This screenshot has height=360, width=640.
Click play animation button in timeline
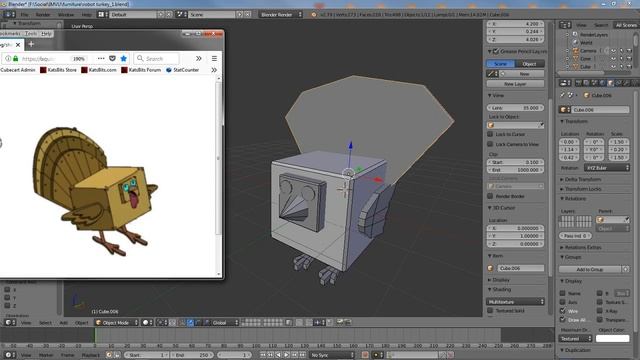pyautogui.click(x=286, y=355)
